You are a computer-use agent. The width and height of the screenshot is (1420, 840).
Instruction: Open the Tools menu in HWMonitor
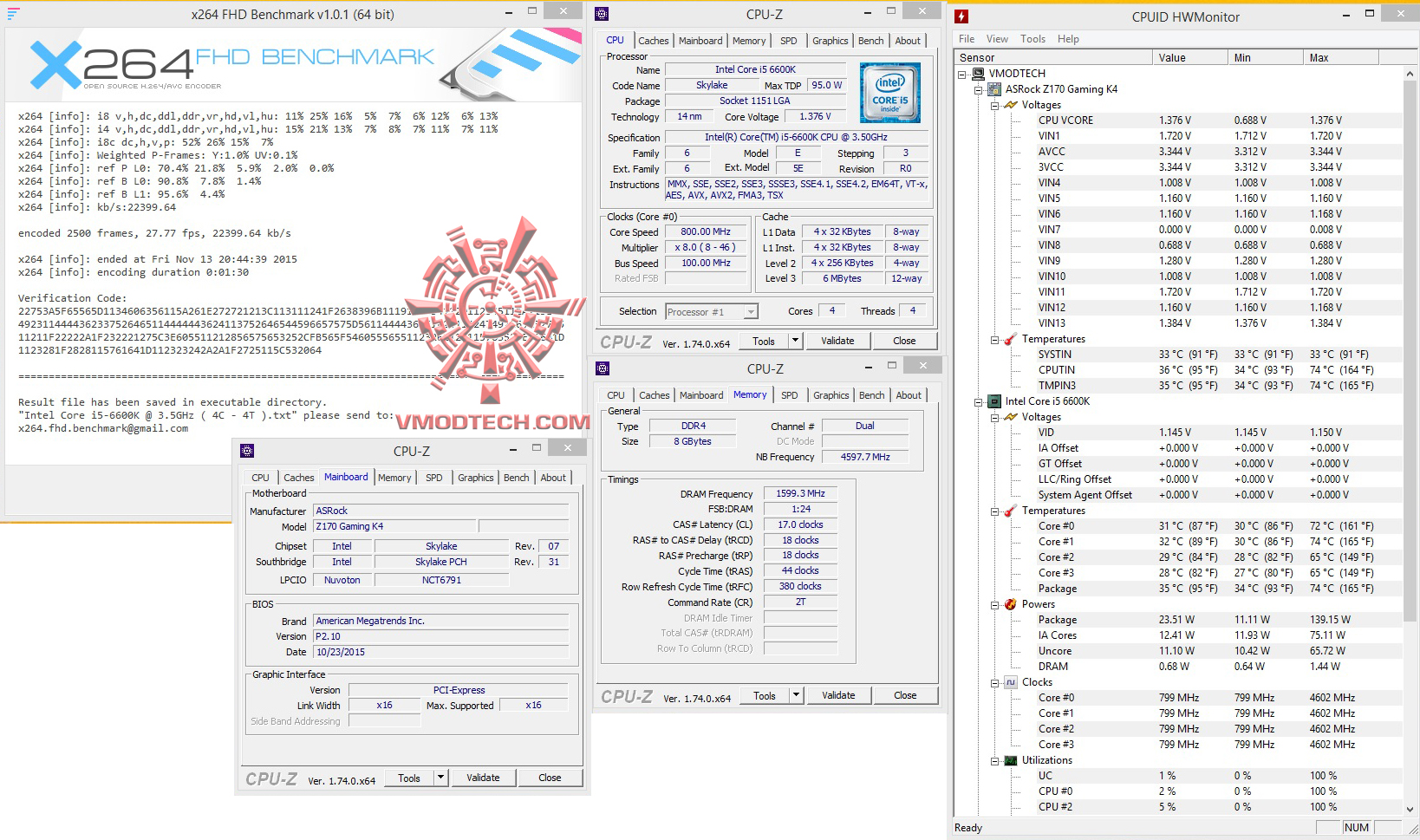click(x=1032, y=39)
